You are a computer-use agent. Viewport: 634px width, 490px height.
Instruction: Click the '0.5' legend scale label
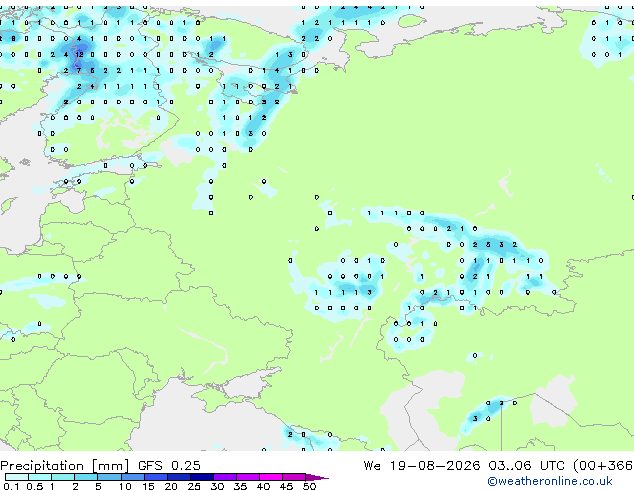[x=35, y=486]
